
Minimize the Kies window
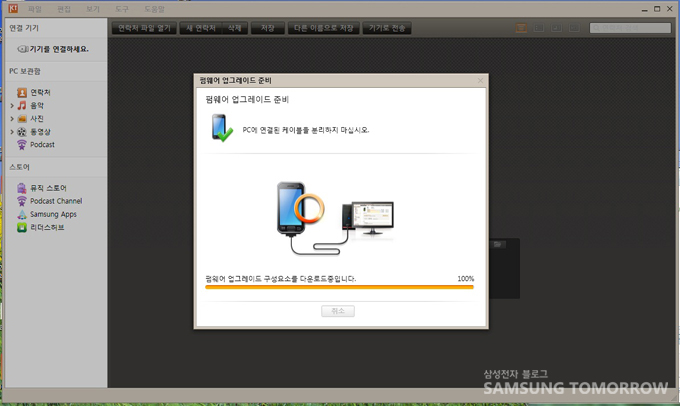(644, 9)
